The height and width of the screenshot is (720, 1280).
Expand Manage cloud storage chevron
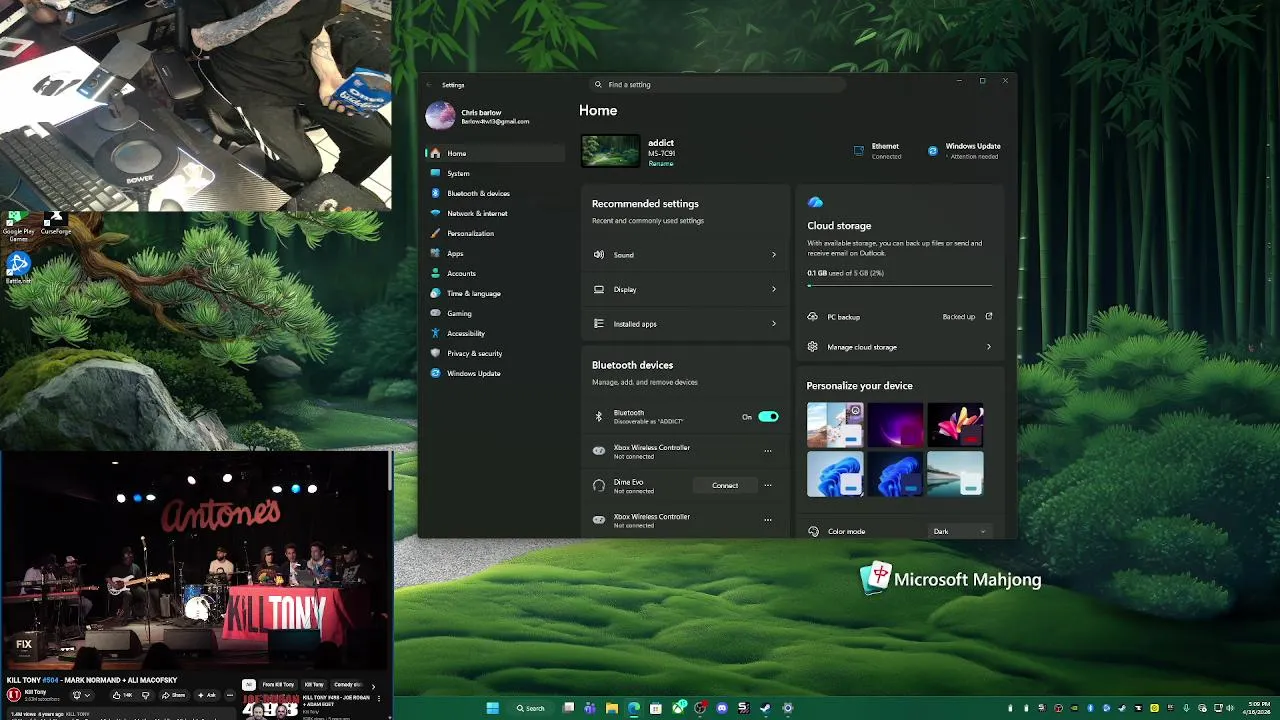989,347
